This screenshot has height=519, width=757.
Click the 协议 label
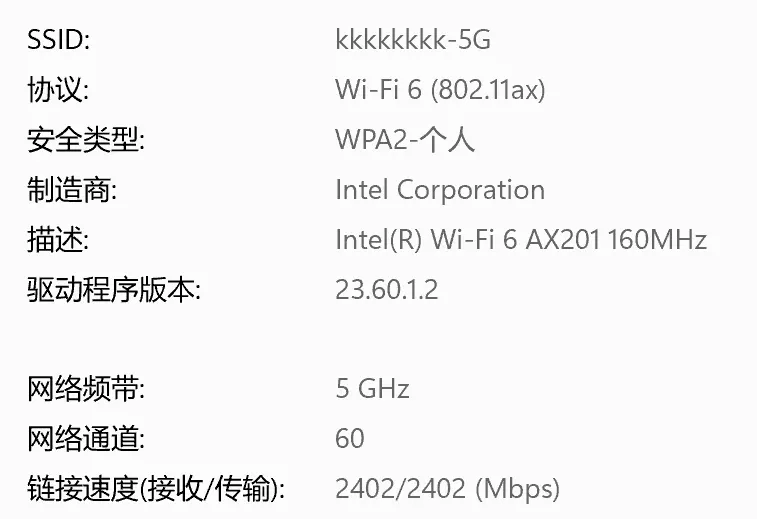pos(58,90)
